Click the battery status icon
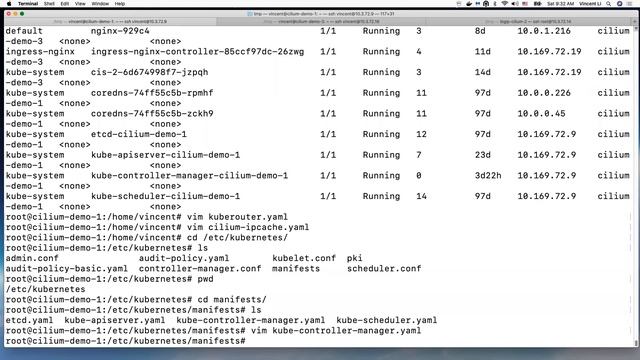This screenshot has height=360, width=640. coord(538,4)
